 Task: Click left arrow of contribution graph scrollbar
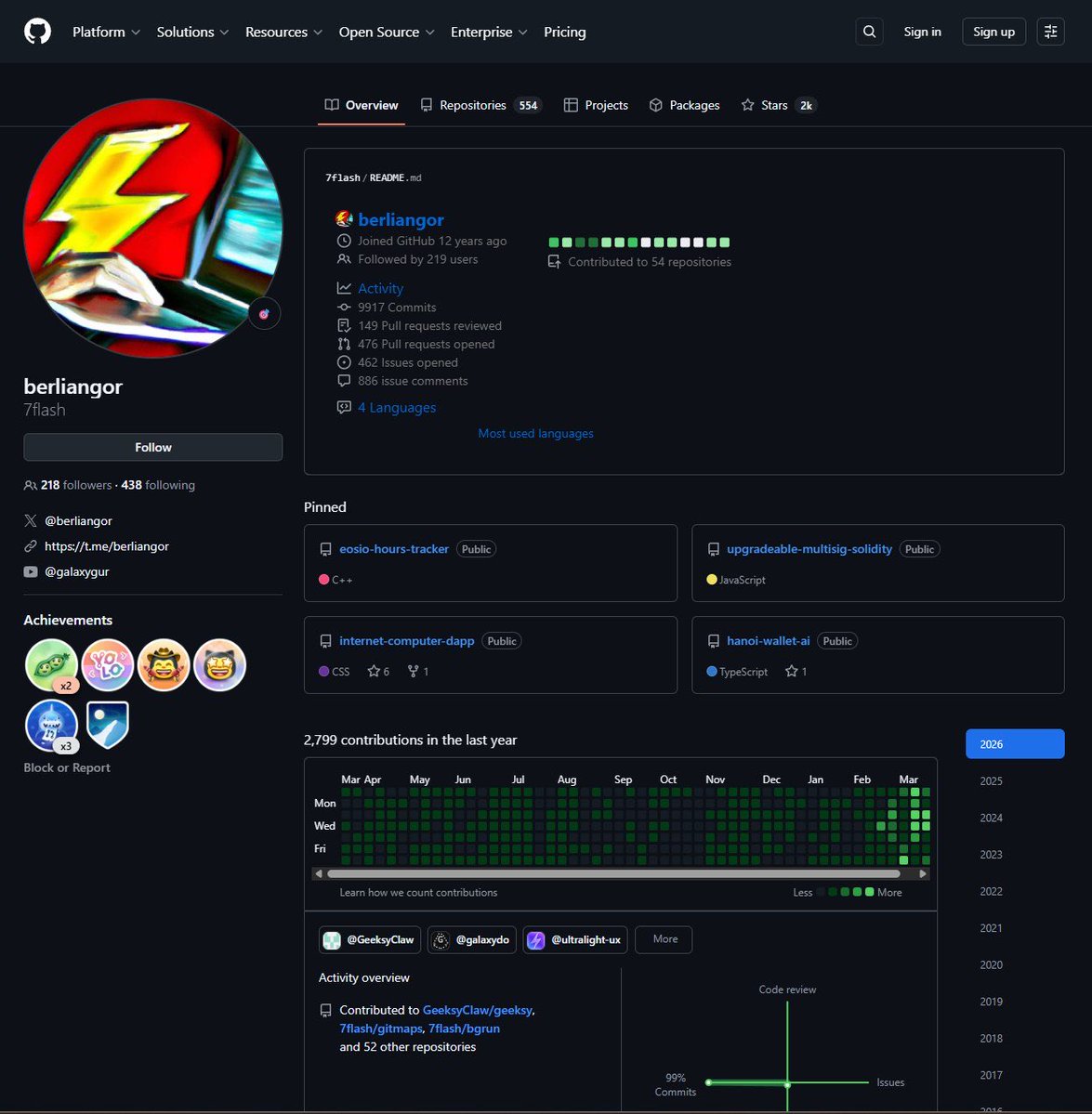[318, 874]
